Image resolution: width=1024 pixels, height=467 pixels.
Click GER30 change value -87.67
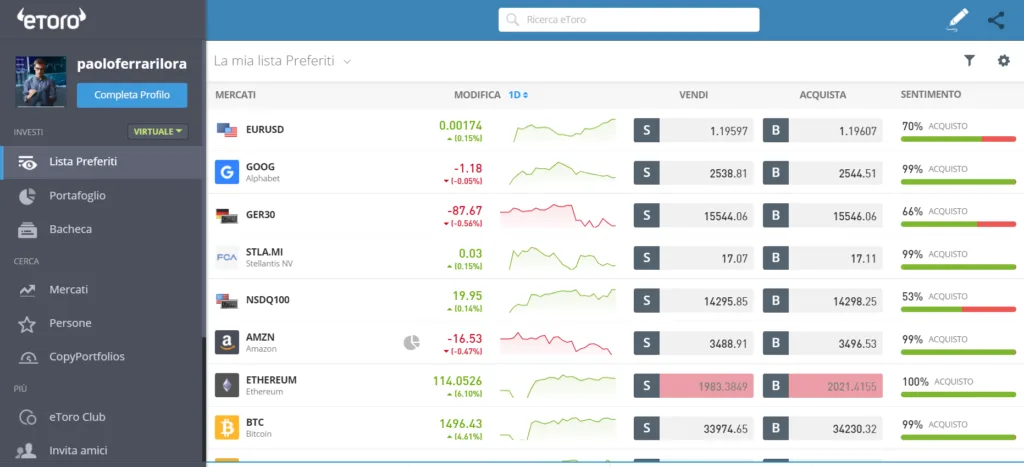tap(465, 210)
